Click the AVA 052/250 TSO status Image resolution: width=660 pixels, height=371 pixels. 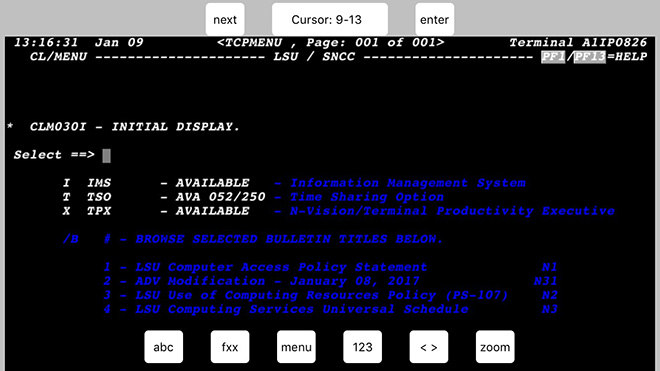(221, 197)
